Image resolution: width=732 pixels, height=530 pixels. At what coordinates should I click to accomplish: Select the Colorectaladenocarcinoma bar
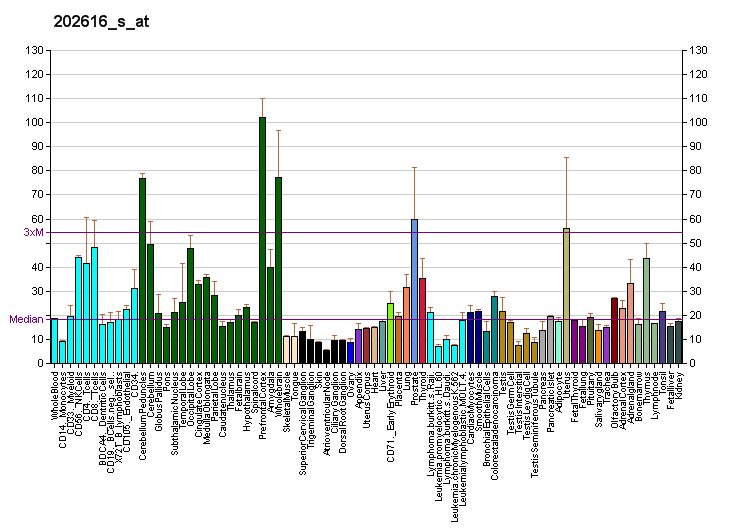pos(494,330)
